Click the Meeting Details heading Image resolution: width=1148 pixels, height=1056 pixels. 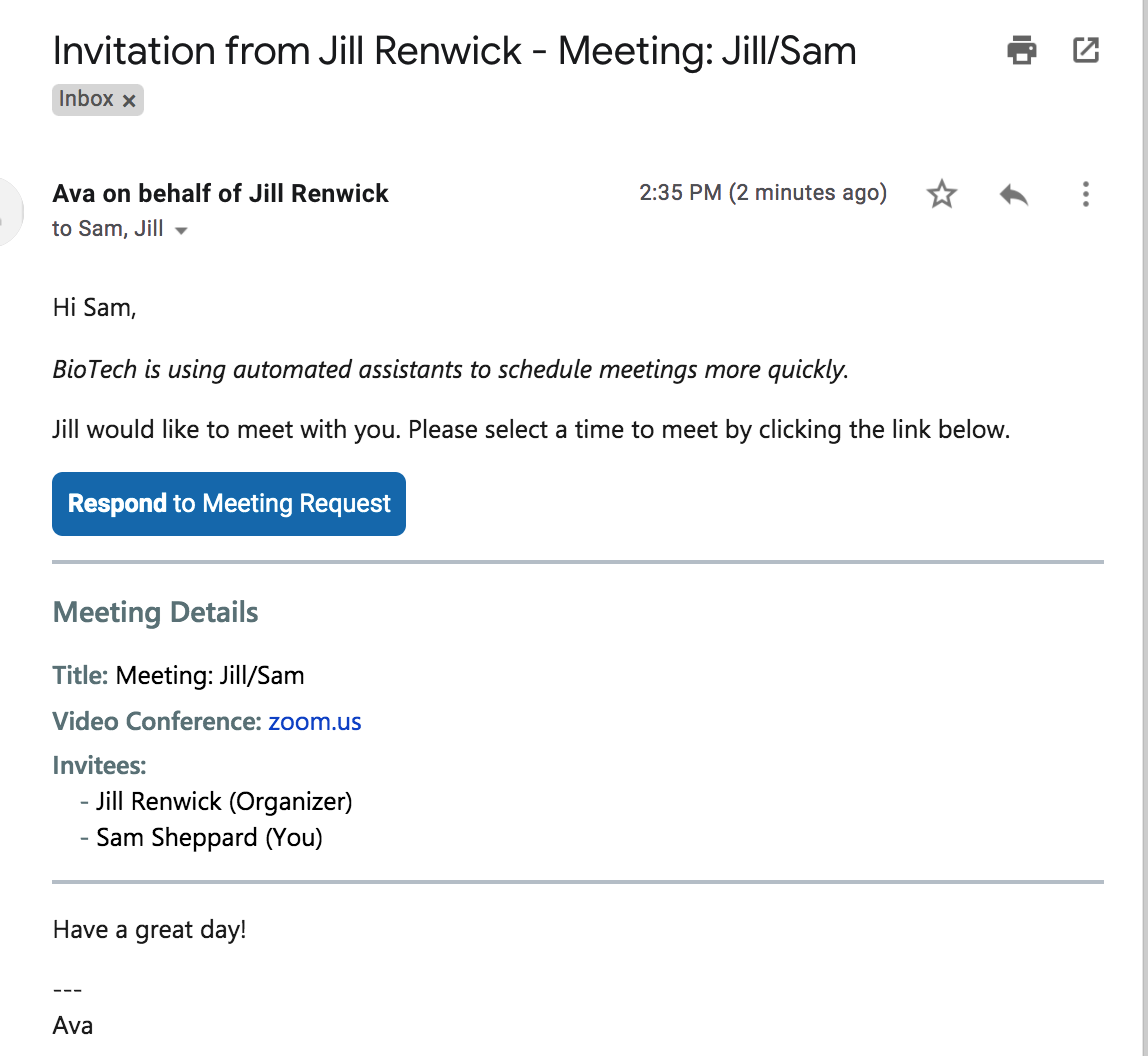[x=155, y=612]
